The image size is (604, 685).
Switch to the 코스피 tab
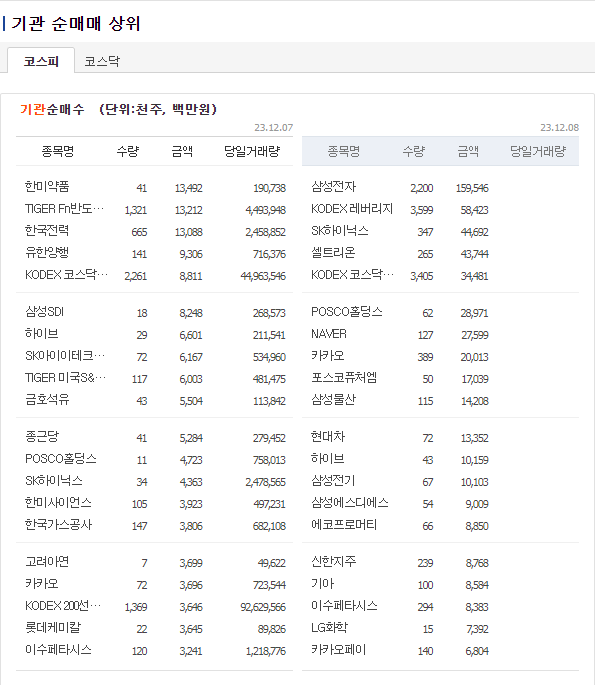coord(41,61)
